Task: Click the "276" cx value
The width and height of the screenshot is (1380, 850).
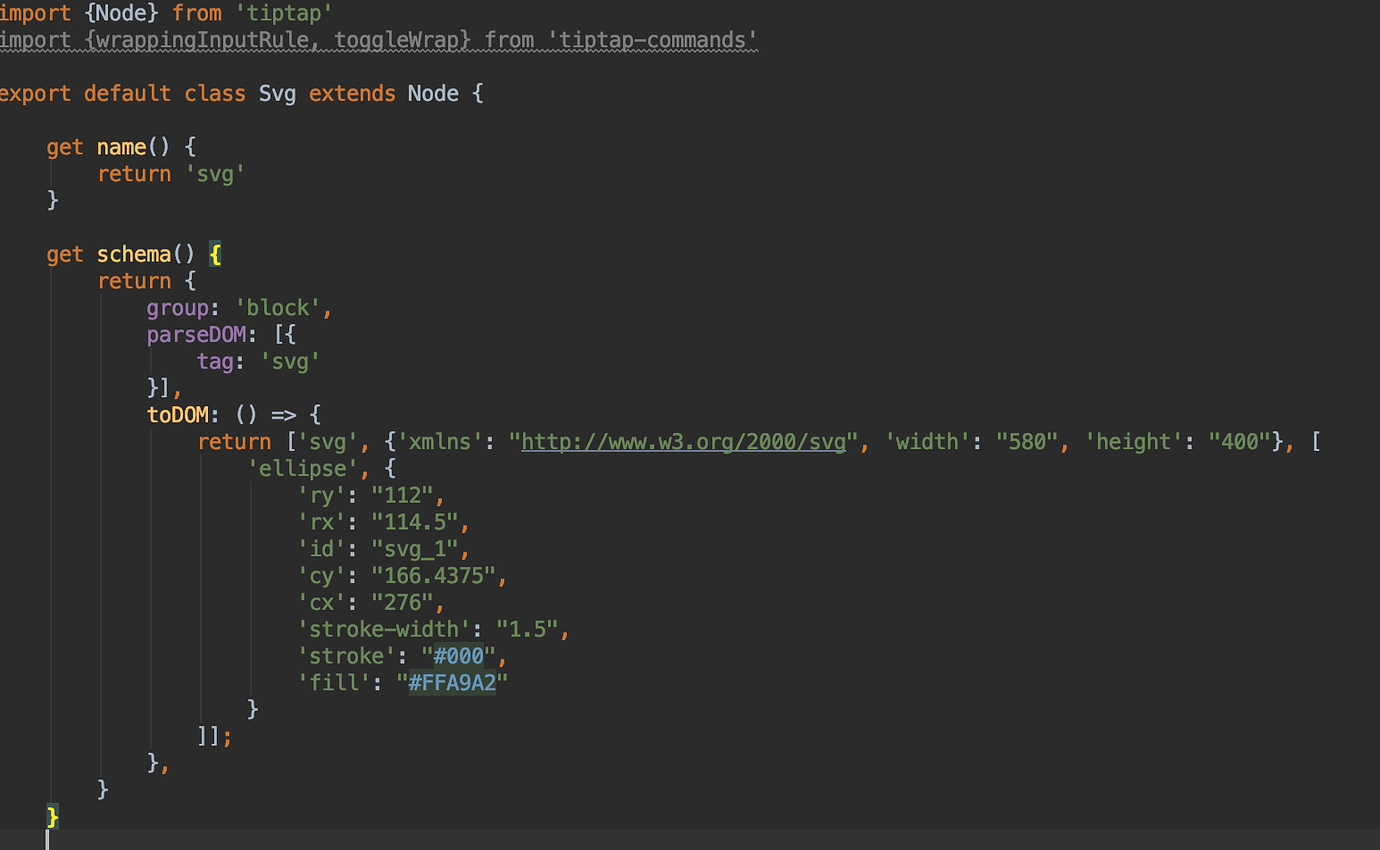Action: (x=403, y=602)
